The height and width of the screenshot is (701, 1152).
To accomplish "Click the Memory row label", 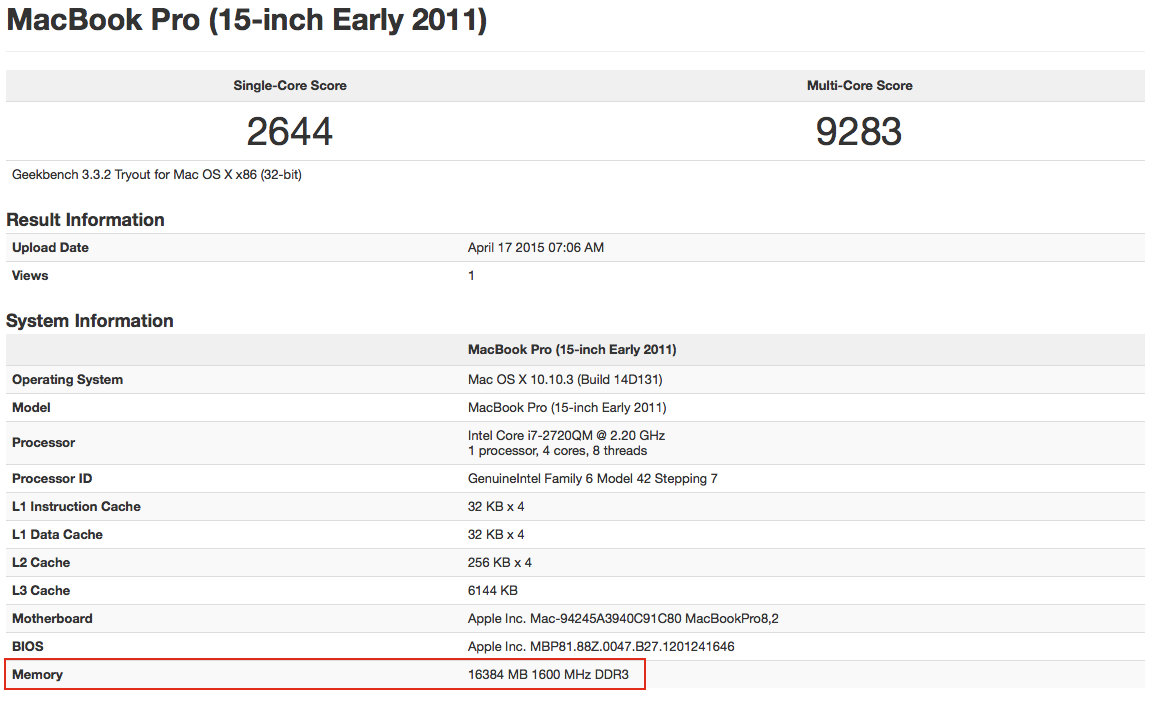I will pos(37,675).
